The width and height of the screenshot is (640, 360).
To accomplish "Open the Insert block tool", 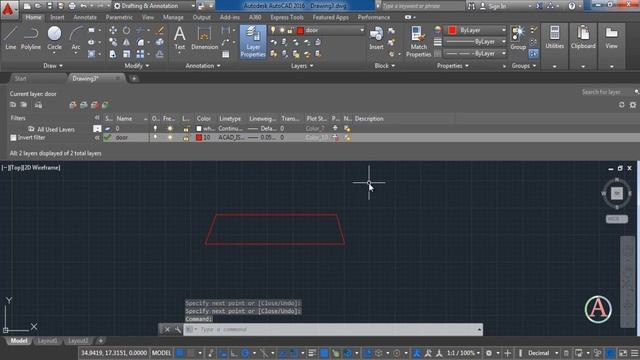I will coord(376,38).
